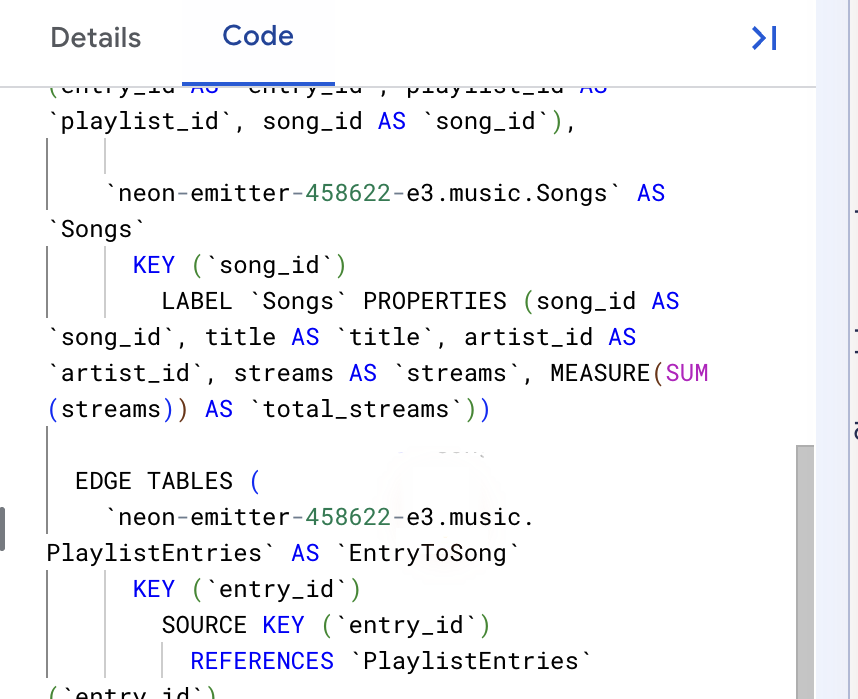This screenshot has height=699, width=858.
Task: Click the `total_streams` identifier
Action: (356, 409)
